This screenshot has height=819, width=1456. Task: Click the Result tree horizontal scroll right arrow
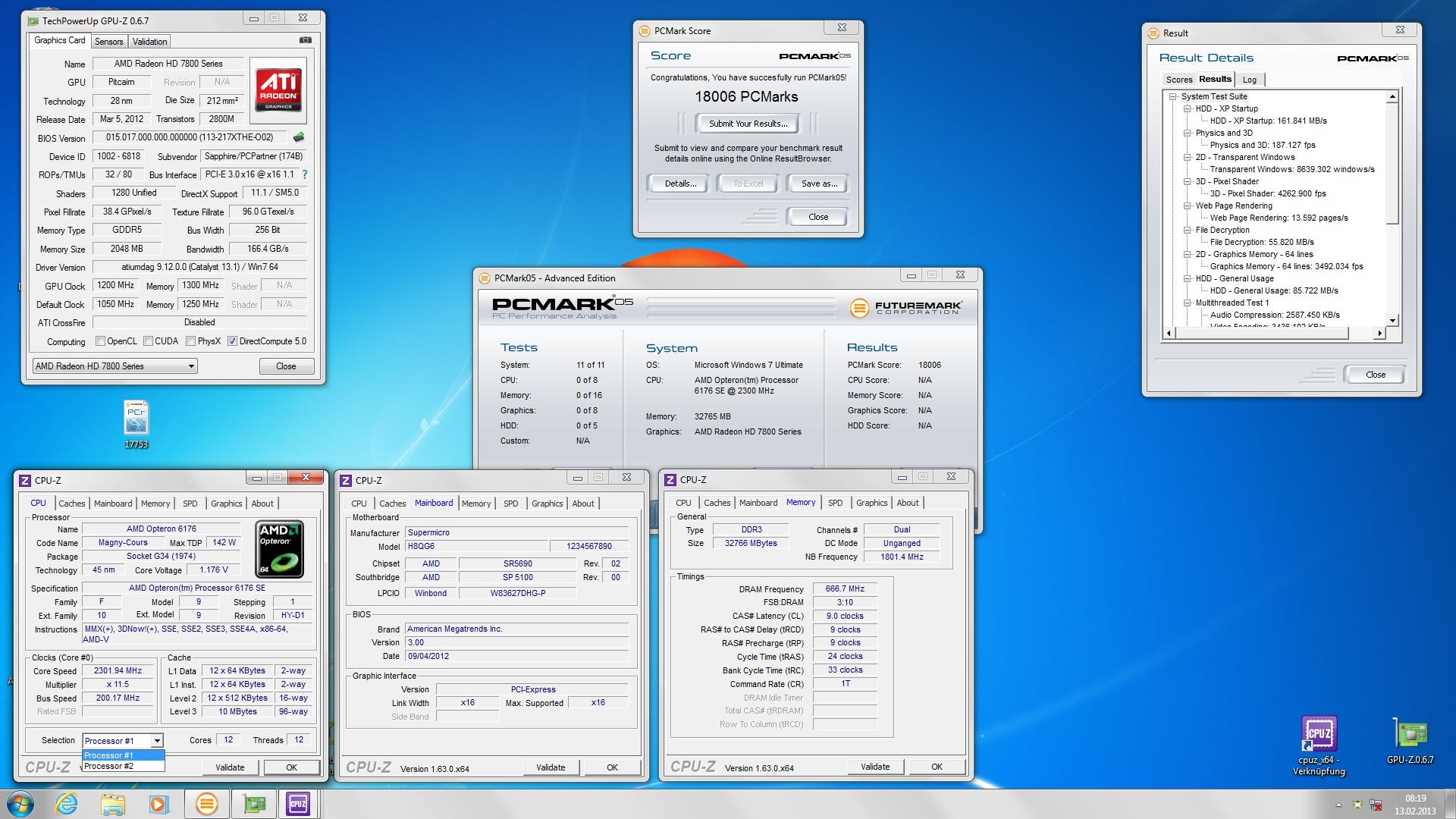tap(1380, 333)
